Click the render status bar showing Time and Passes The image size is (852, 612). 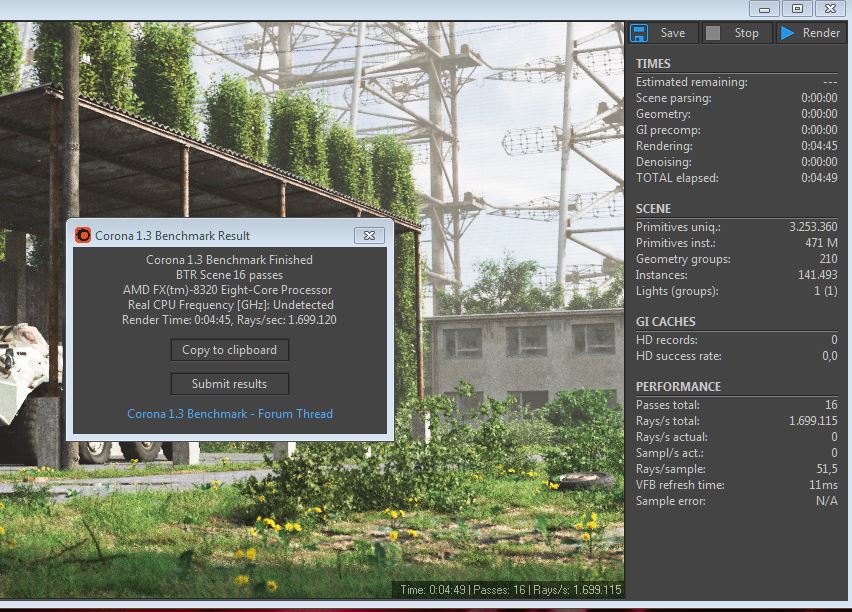pyautogui.click(x=510, y=590)
